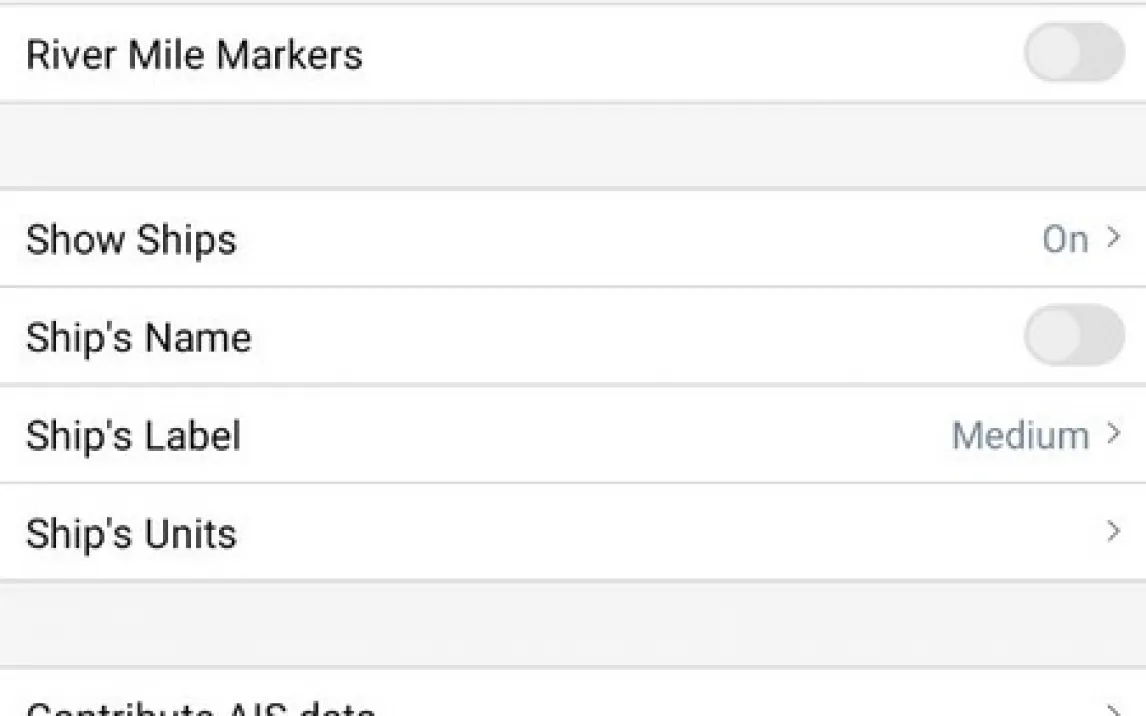Click the blank middle of the Ship's Name row
Screen dimensions: 1146x716
(x=600, y=337)
